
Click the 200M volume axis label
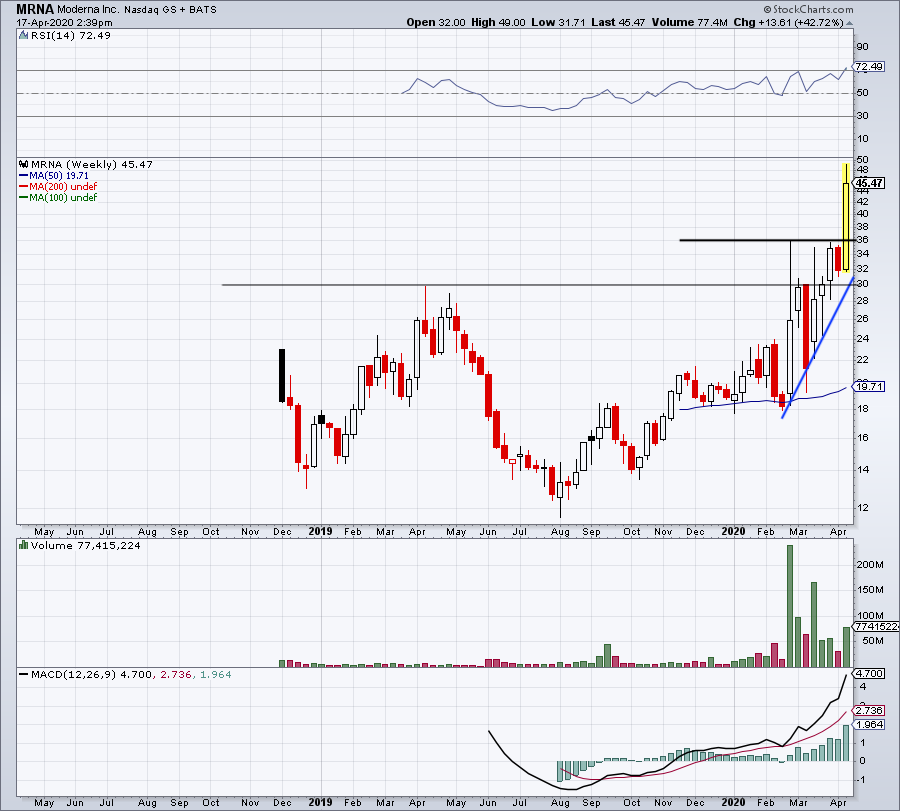click(870, 565)
